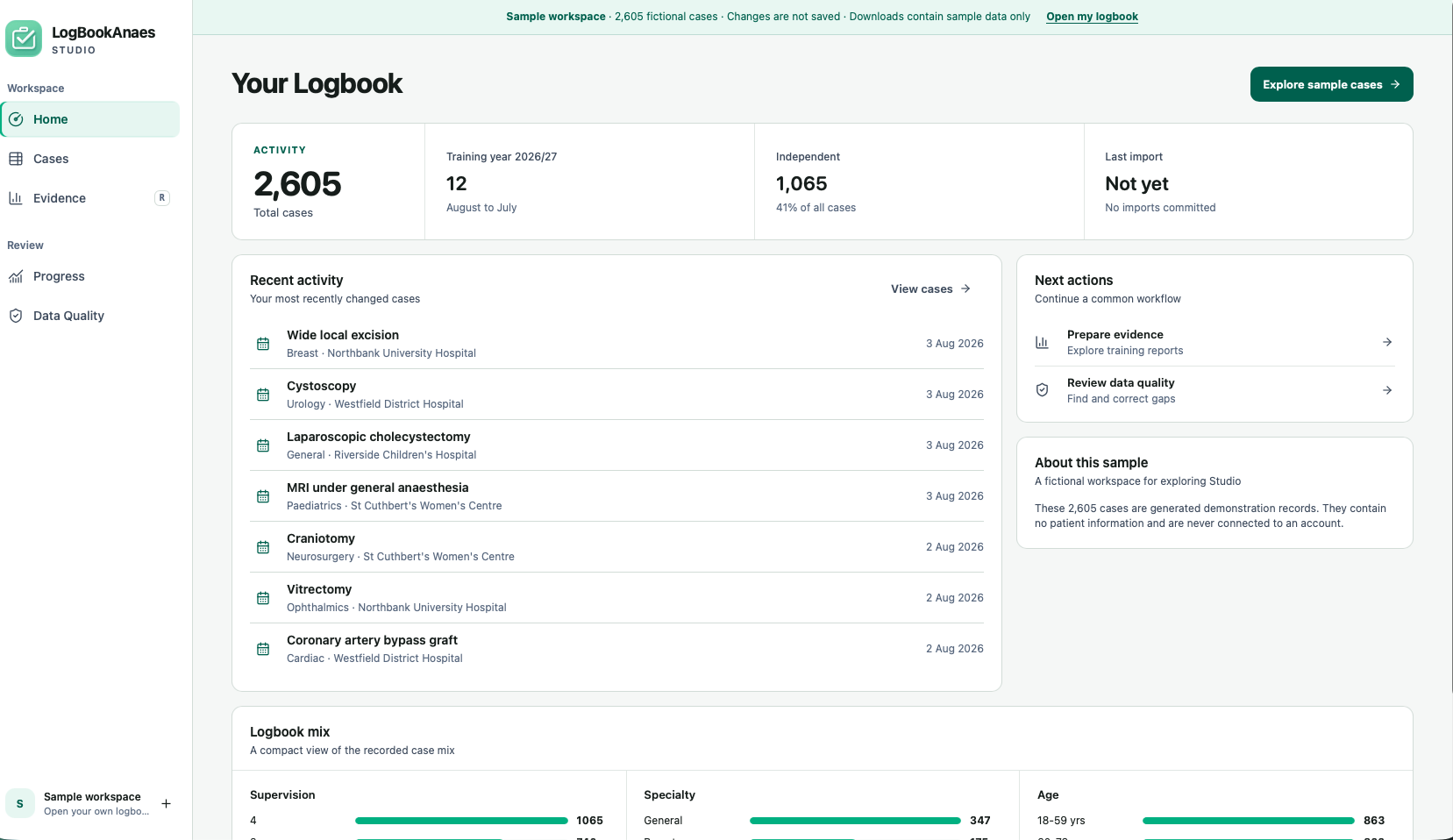
Task: Click calendar icon for Laparoscopic cholecystectomy
Action: (x=263, y=445)
